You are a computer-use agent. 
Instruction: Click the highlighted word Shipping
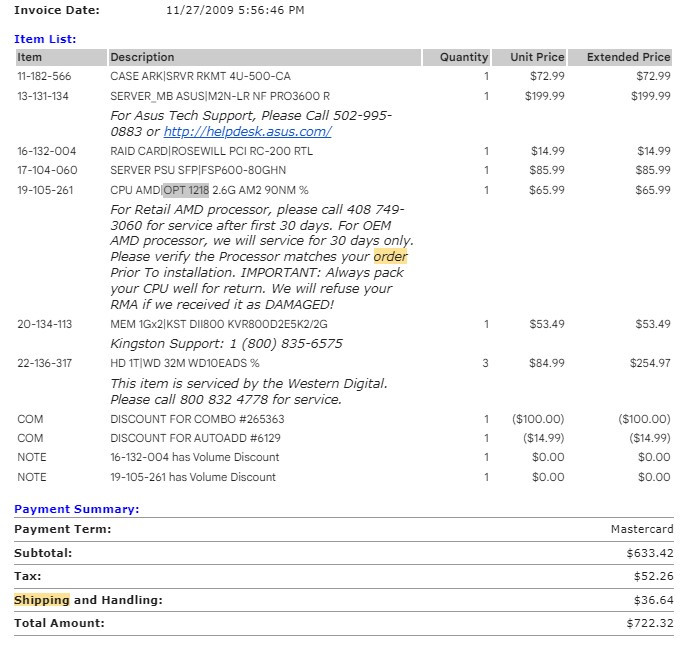pos(42,600)
